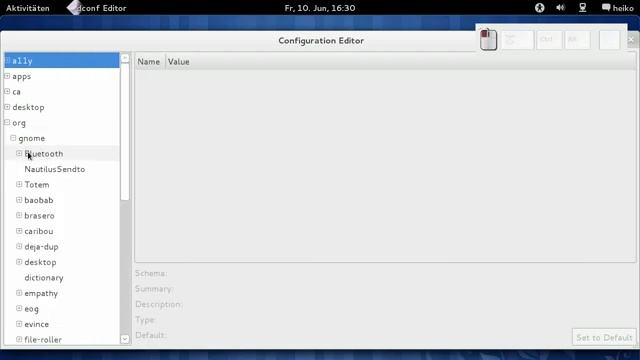The image size is (640, 360).
Task: Expand the eog node
Action: (19, 309)
